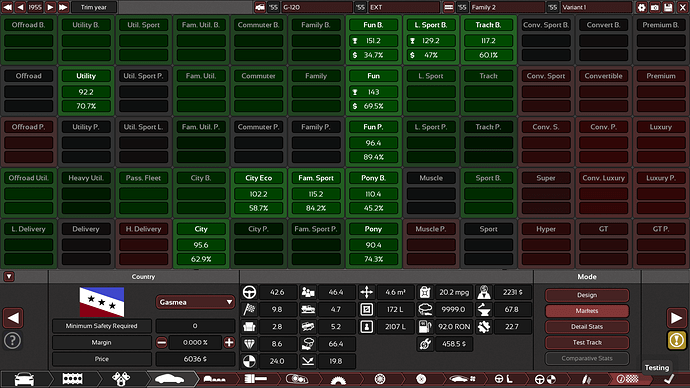Click the fuel pump octane icon
This screenshot has height=388, width=690.
[x=425, y=326]
